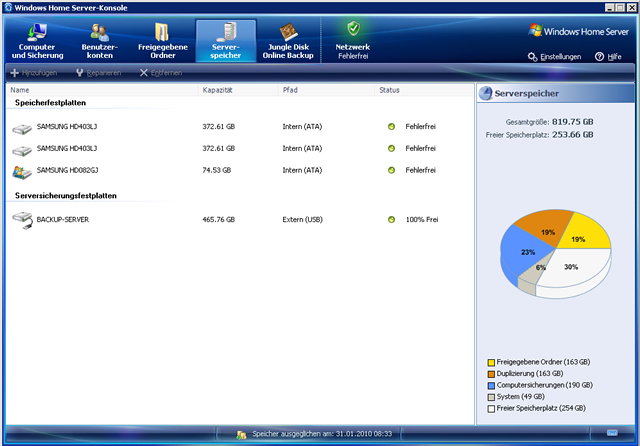Minimize the Windows Home Server-Konsole window
Screen dimensions: 640x446
click(x=609, y=7)
